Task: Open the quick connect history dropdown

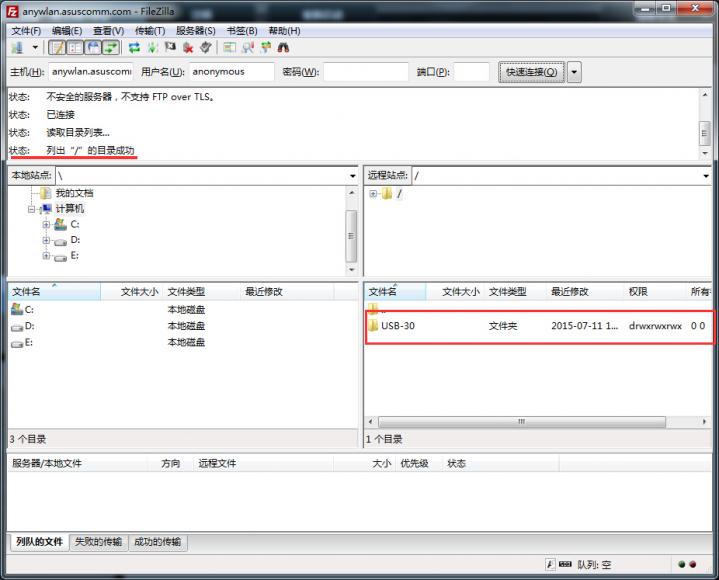Action: pyautogui.click(x=574, y=72)
